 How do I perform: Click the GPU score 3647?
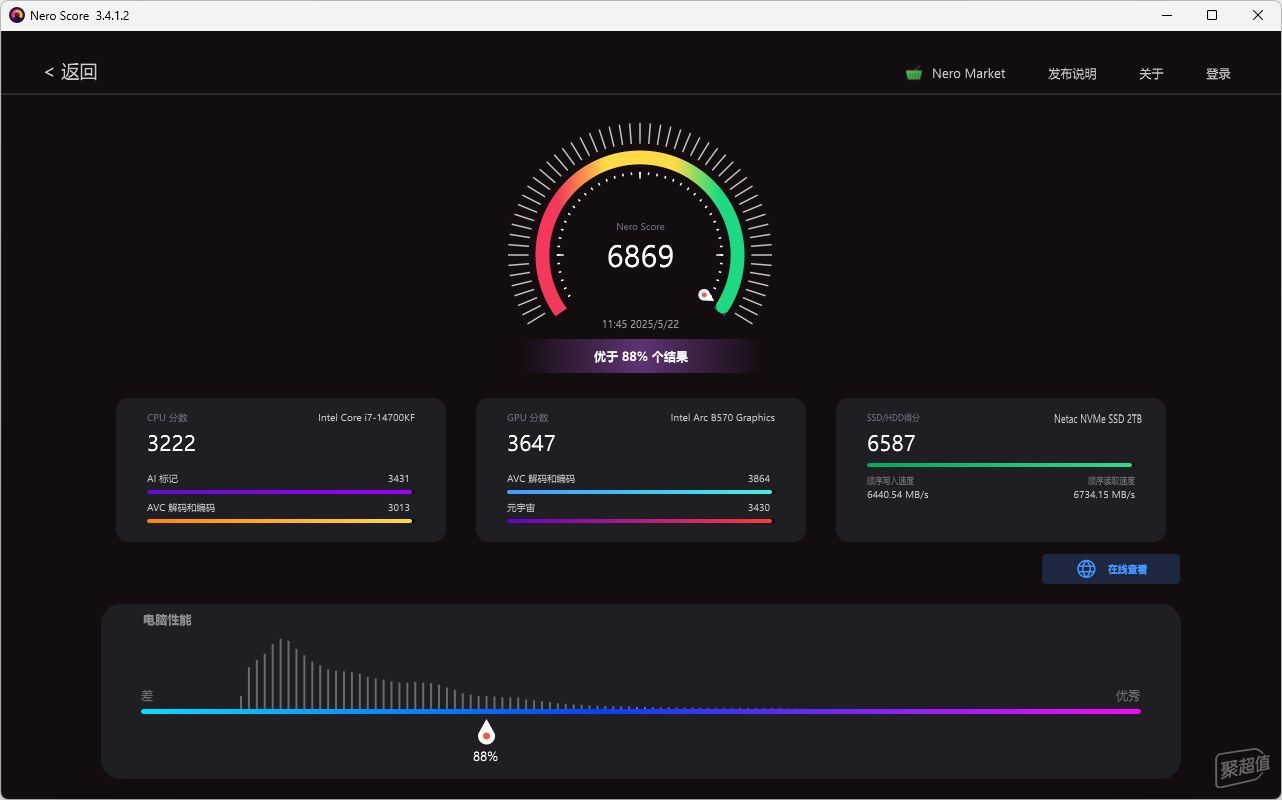531,443
